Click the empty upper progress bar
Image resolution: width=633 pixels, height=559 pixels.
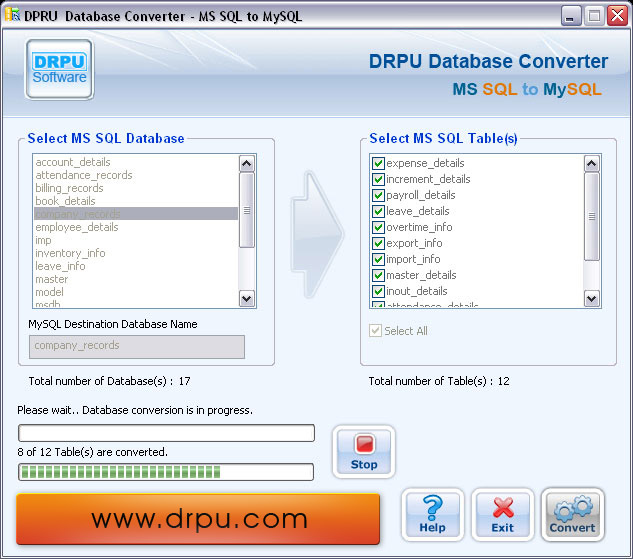[x=166, y=433]
